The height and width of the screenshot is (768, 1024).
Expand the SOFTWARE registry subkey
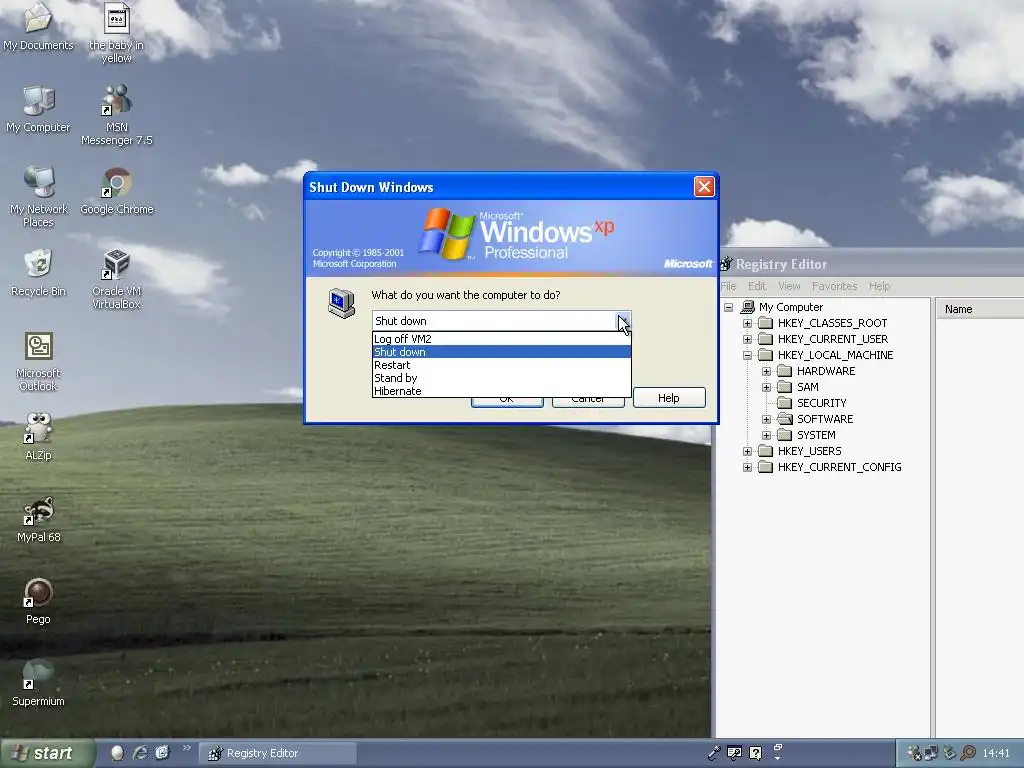point(767,419)
